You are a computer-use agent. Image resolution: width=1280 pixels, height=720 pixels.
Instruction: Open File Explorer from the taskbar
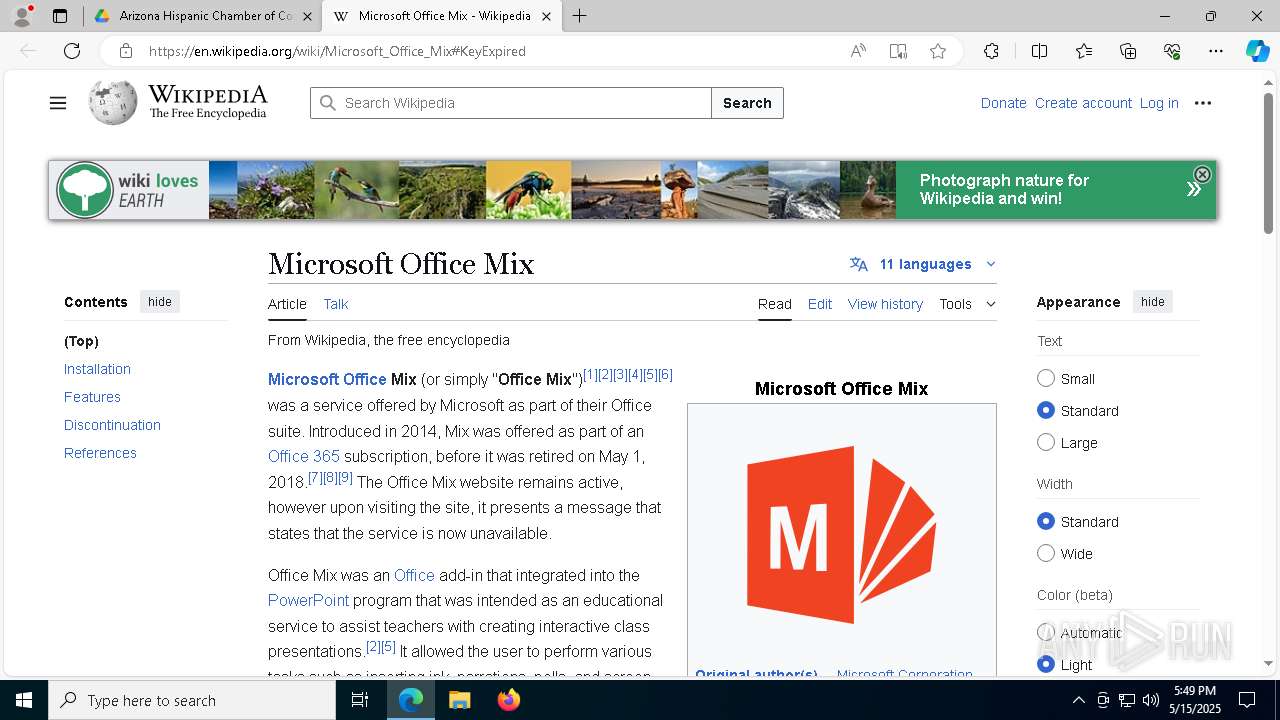click(x=459, y=700)
